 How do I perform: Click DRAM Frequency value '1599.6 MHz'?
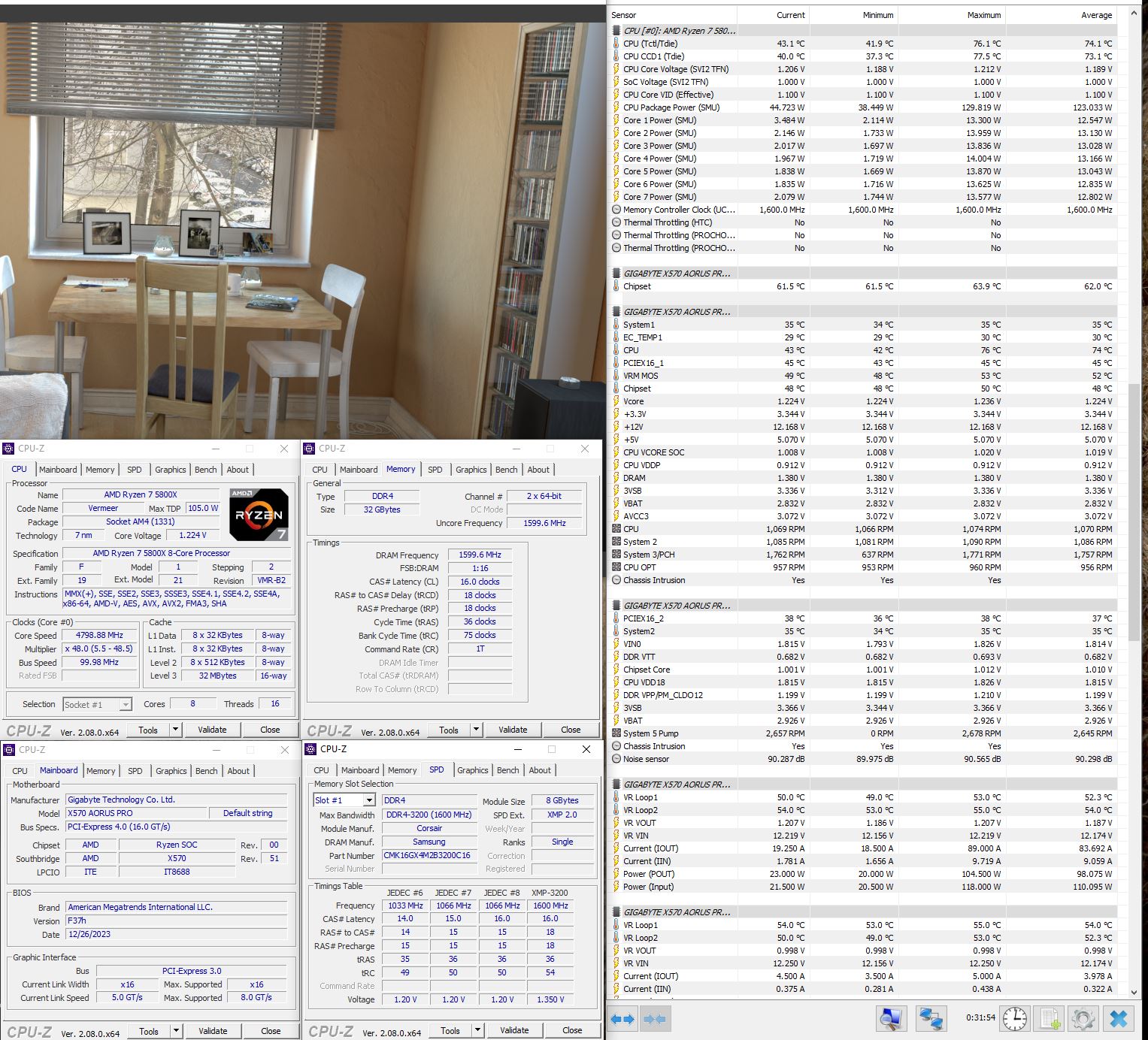(480, 555)
